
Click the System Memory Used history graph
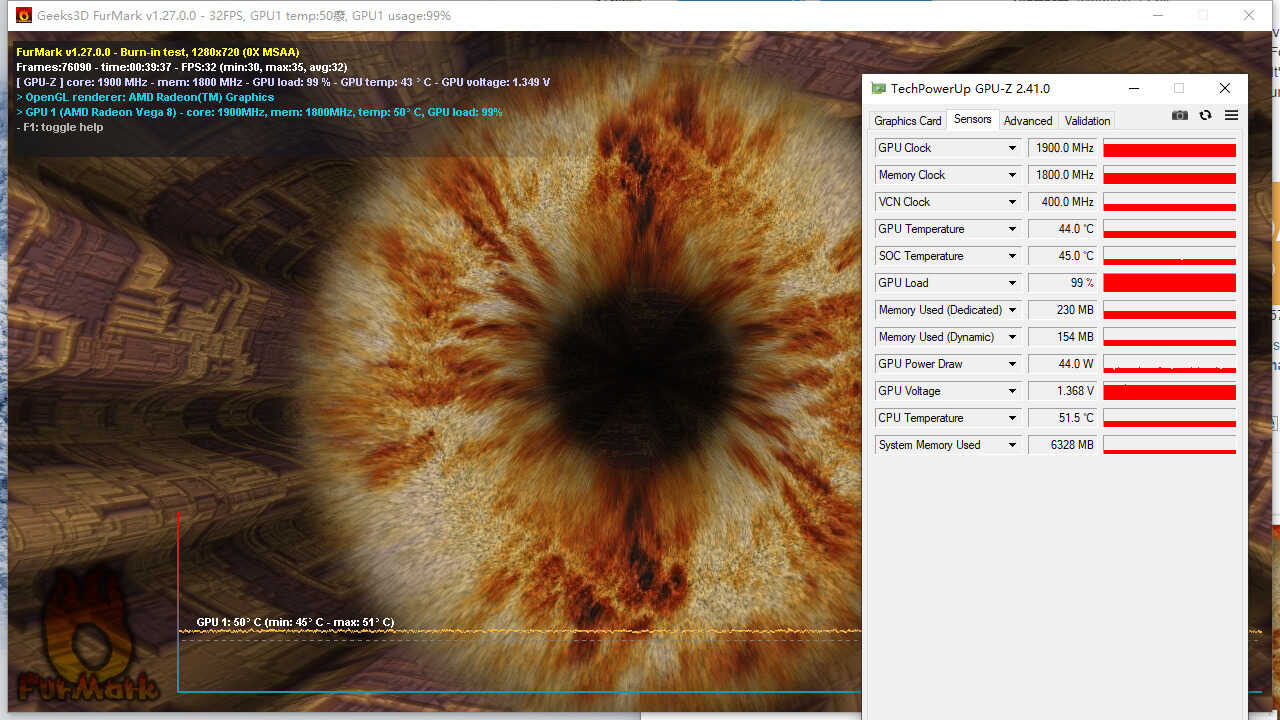click(x=1170, y=445)
